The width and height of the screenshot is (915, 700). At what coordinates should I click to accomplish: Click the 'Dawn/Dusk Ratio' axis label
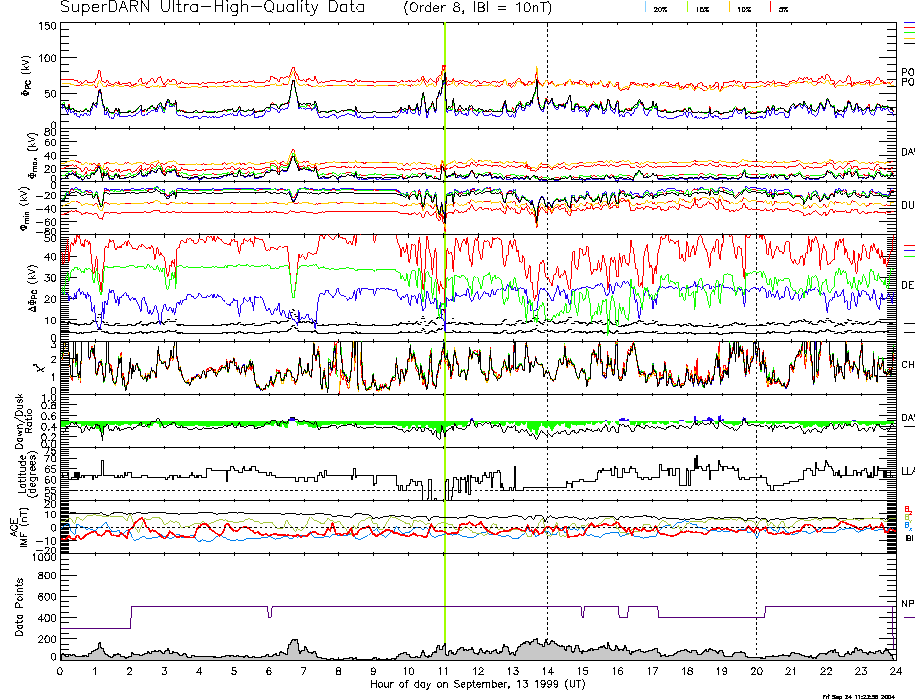(x=24, y=421)
